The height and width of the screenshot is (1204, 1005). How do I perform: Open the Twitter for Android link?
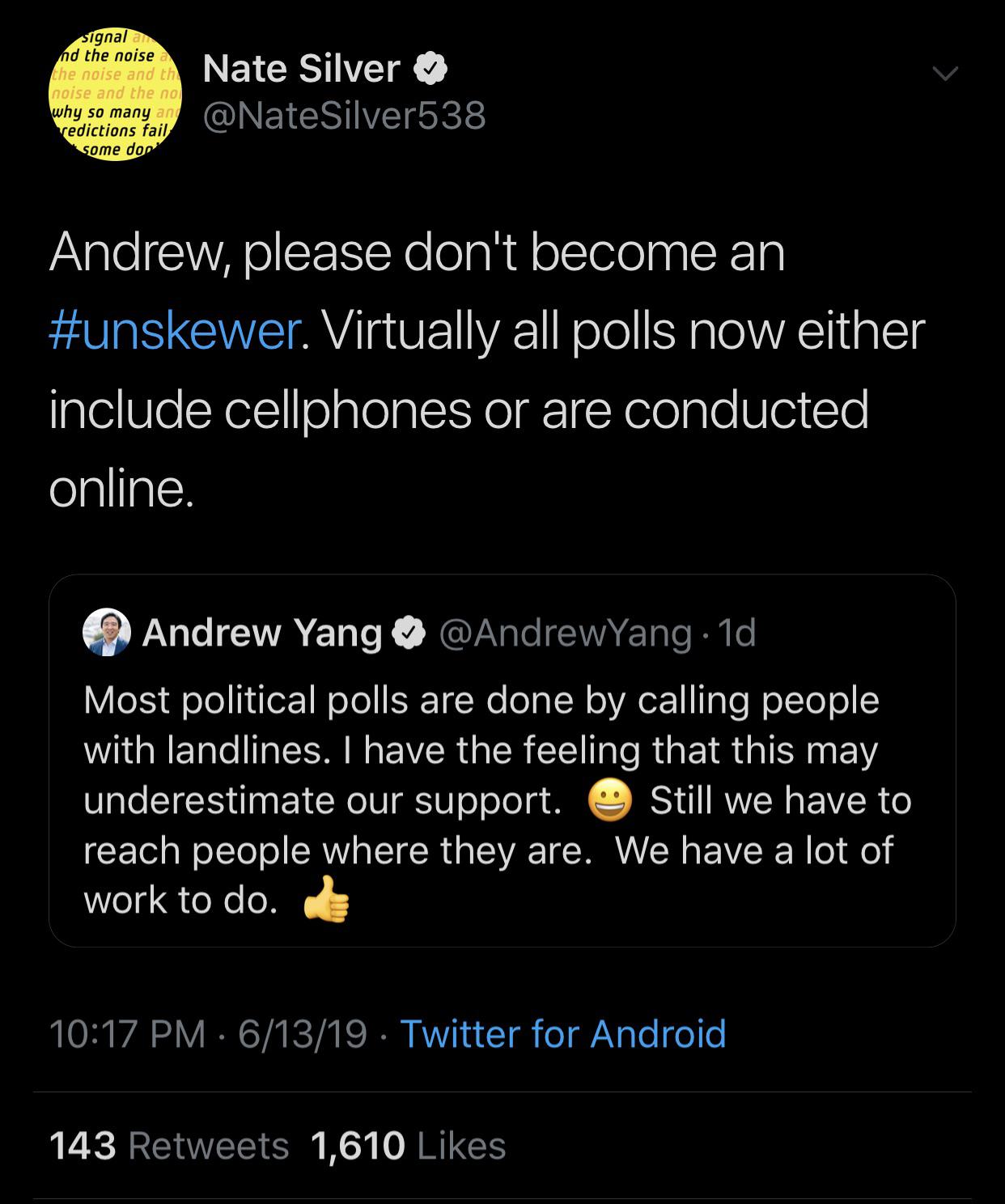click(563, 1034)
